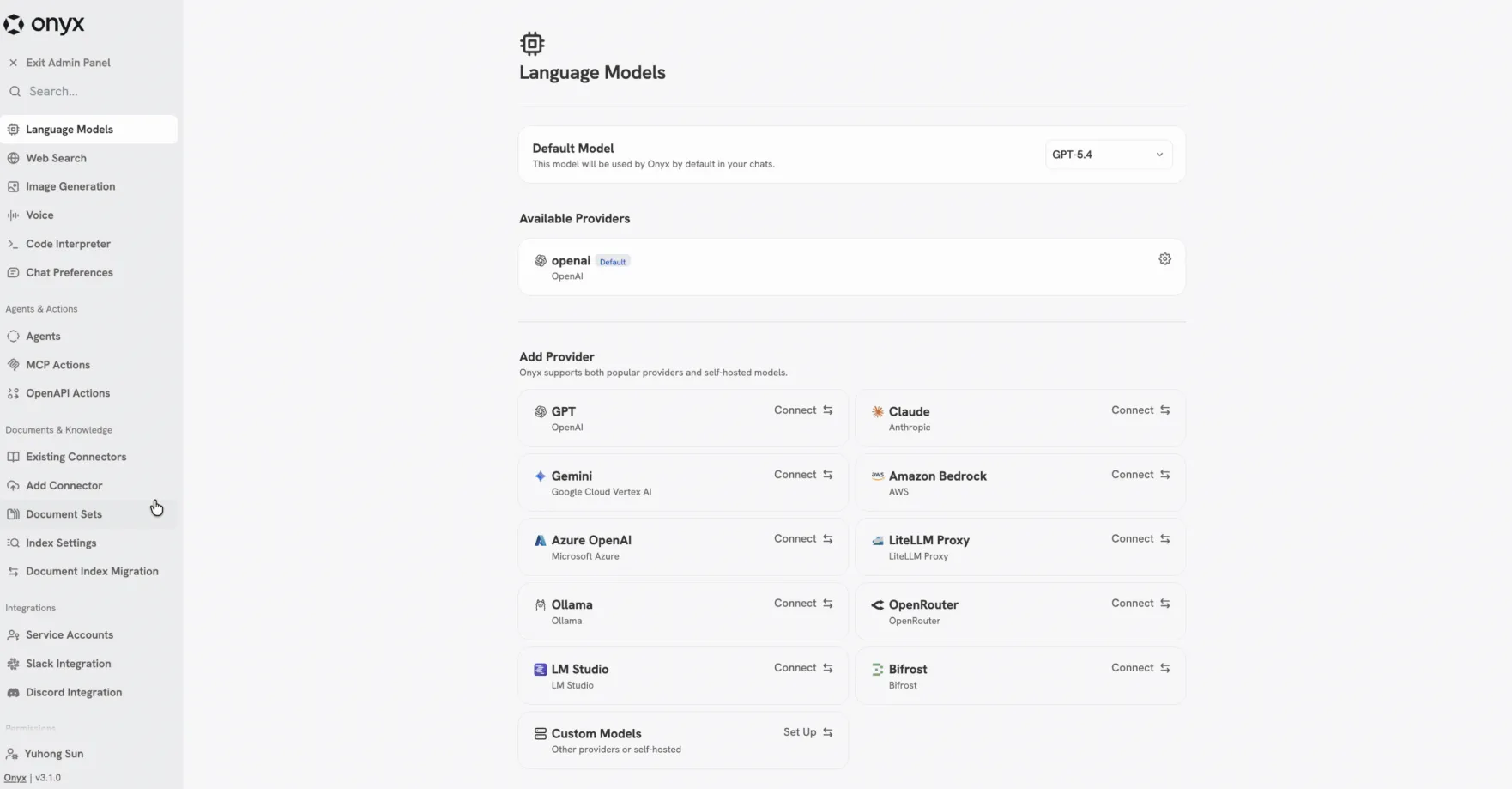Viewport: 1512px width, 789px height.
Task: Switch to the Agents section
Action: pyautogui.click(x=42, y=336)
